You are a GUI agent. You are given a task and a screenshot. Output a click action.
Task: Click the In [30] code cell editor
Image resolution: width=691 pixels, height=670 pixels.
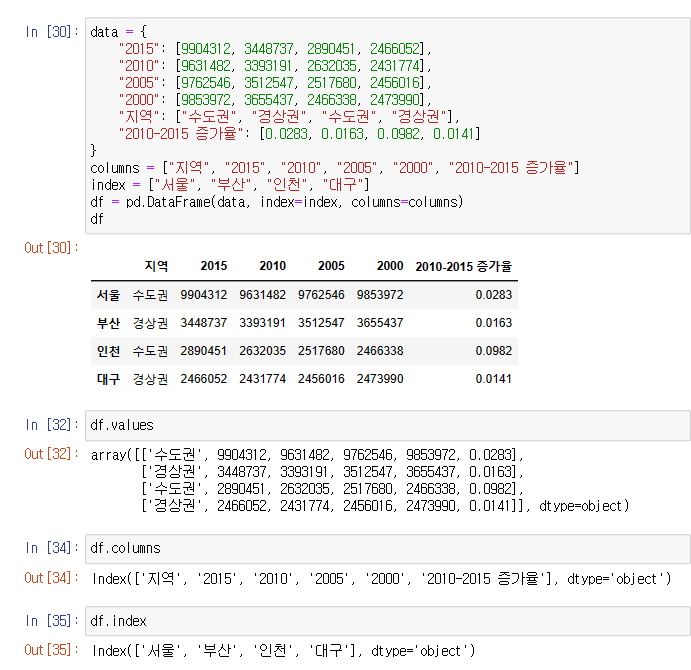[x=388, y=126]
